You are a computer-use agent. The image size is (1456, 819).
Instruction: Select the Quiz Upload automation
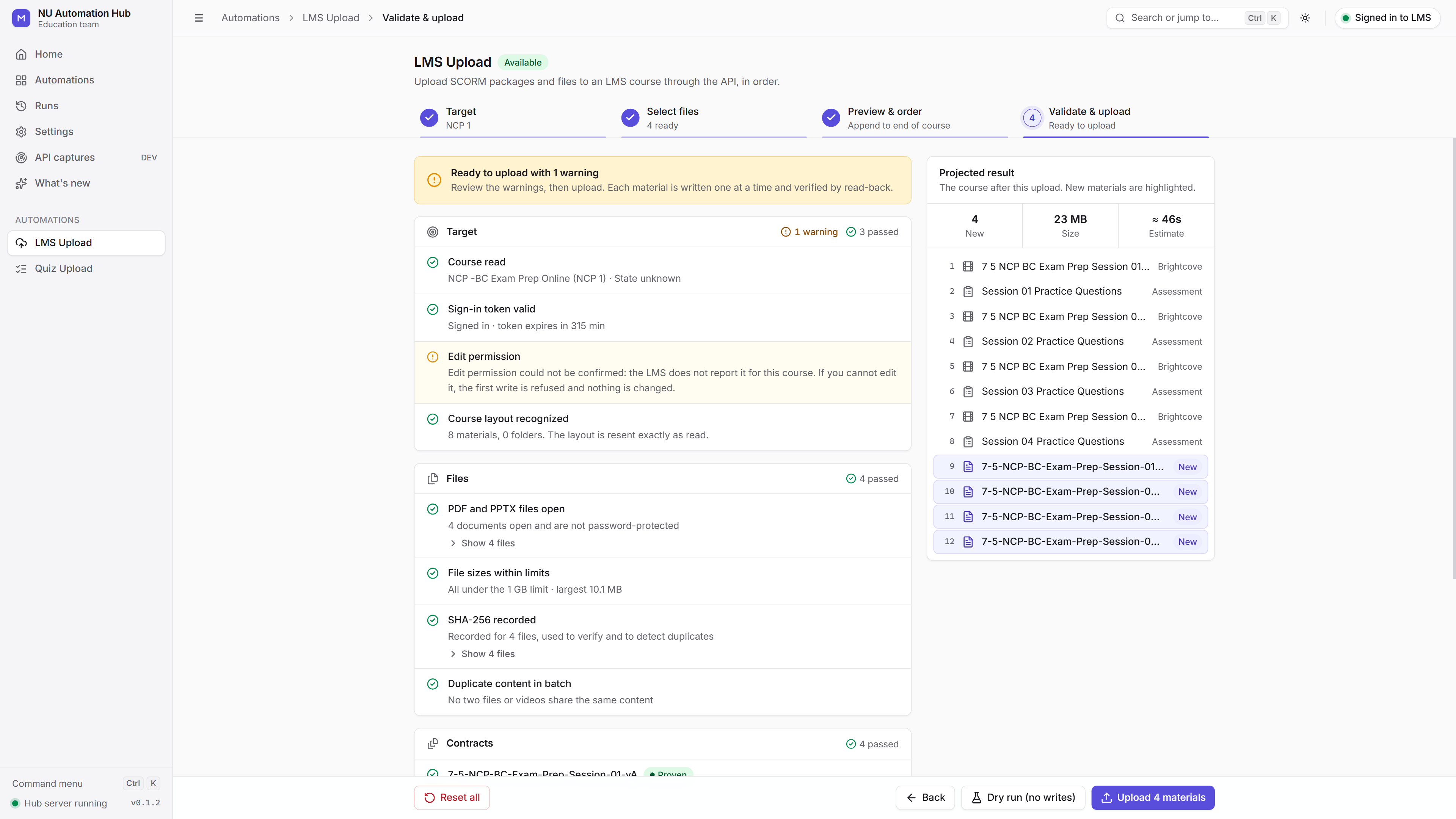pos(86,268)
